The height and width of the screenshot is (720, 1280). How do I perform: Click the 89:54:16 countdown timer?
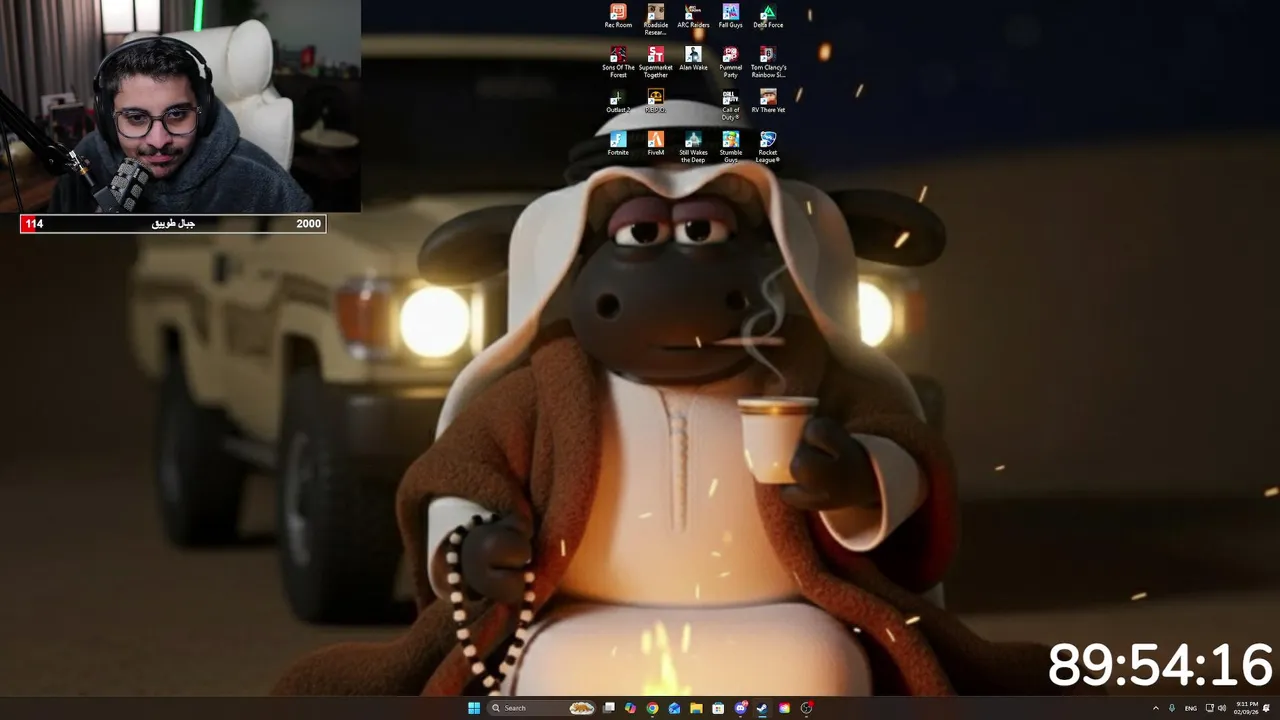click(x=1160, y=665)
